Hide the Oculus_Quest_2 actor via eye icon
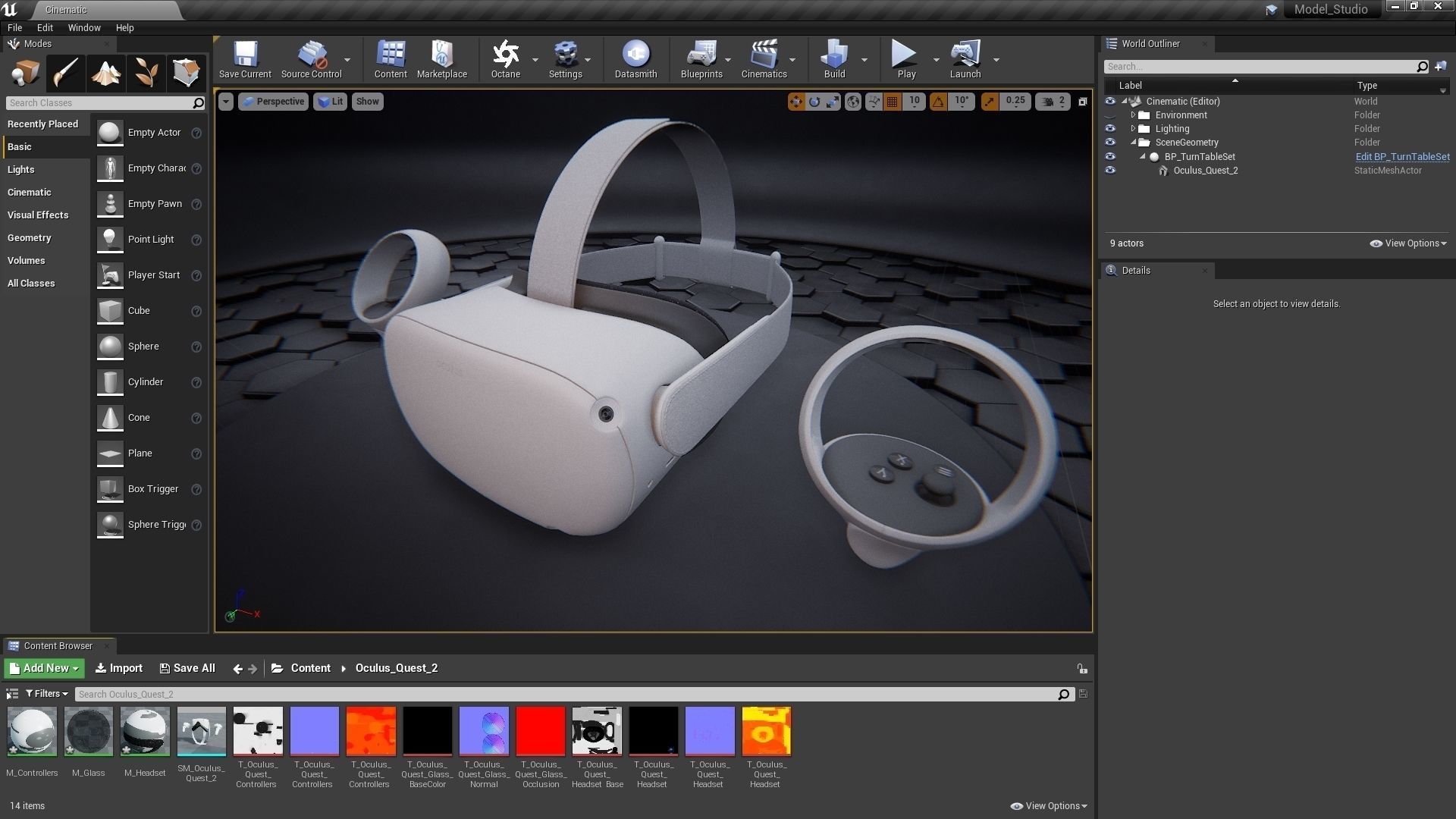1456x819 pixels. click(1110, 171)
